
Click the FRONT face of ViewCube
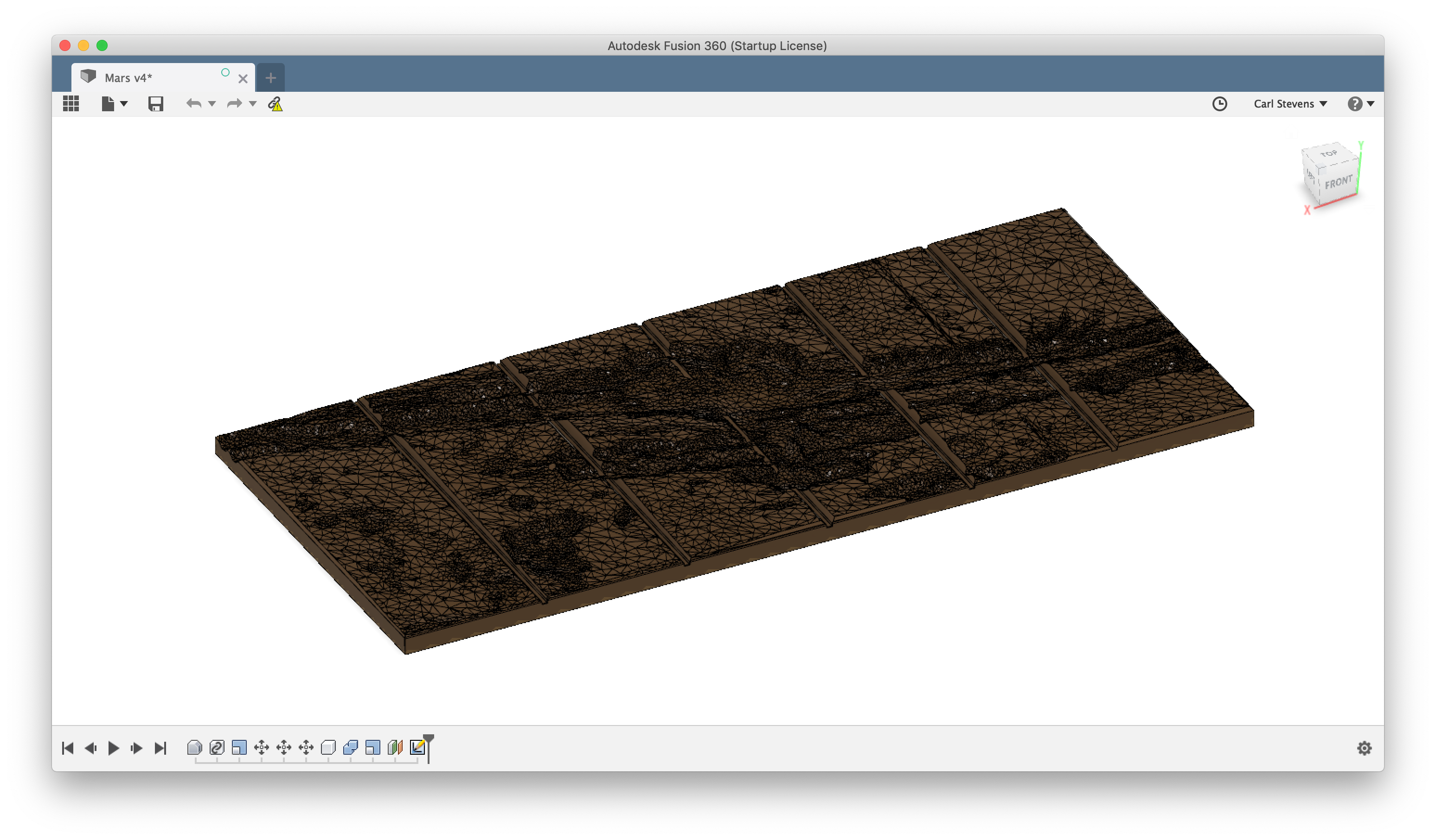[x=1338, y=183]
